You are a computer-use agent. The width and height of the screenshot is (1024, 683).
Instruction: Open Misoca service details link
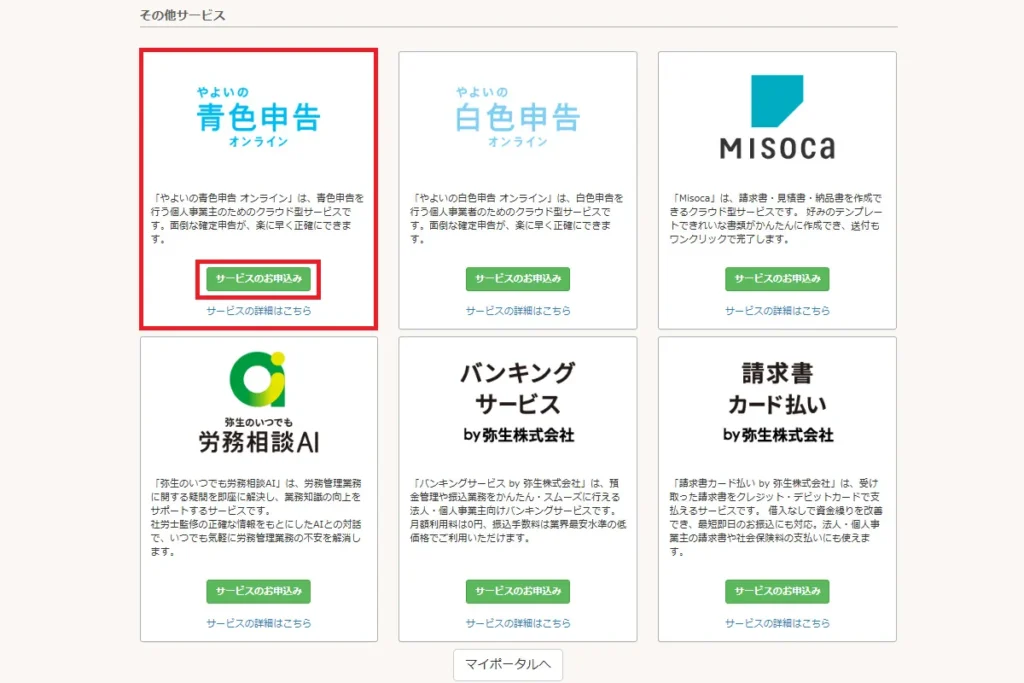click(x=777, y=311)
